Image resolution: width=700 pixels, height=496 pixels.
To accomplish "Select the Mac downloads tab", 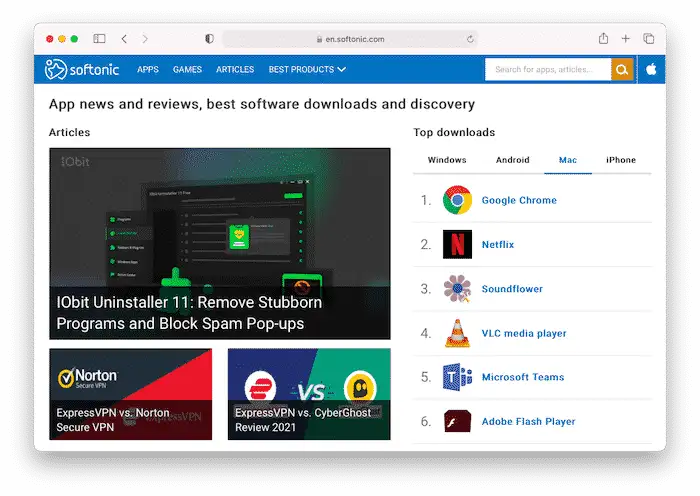I will tap(568, 160).
